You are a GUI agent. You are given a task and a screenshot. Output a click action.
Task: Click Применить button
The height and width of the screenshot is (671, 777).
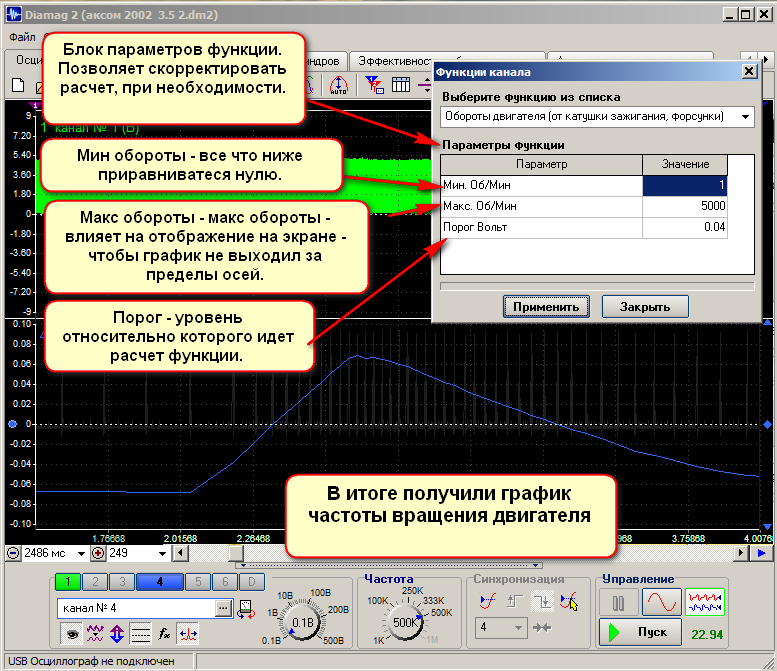(546, 307)
